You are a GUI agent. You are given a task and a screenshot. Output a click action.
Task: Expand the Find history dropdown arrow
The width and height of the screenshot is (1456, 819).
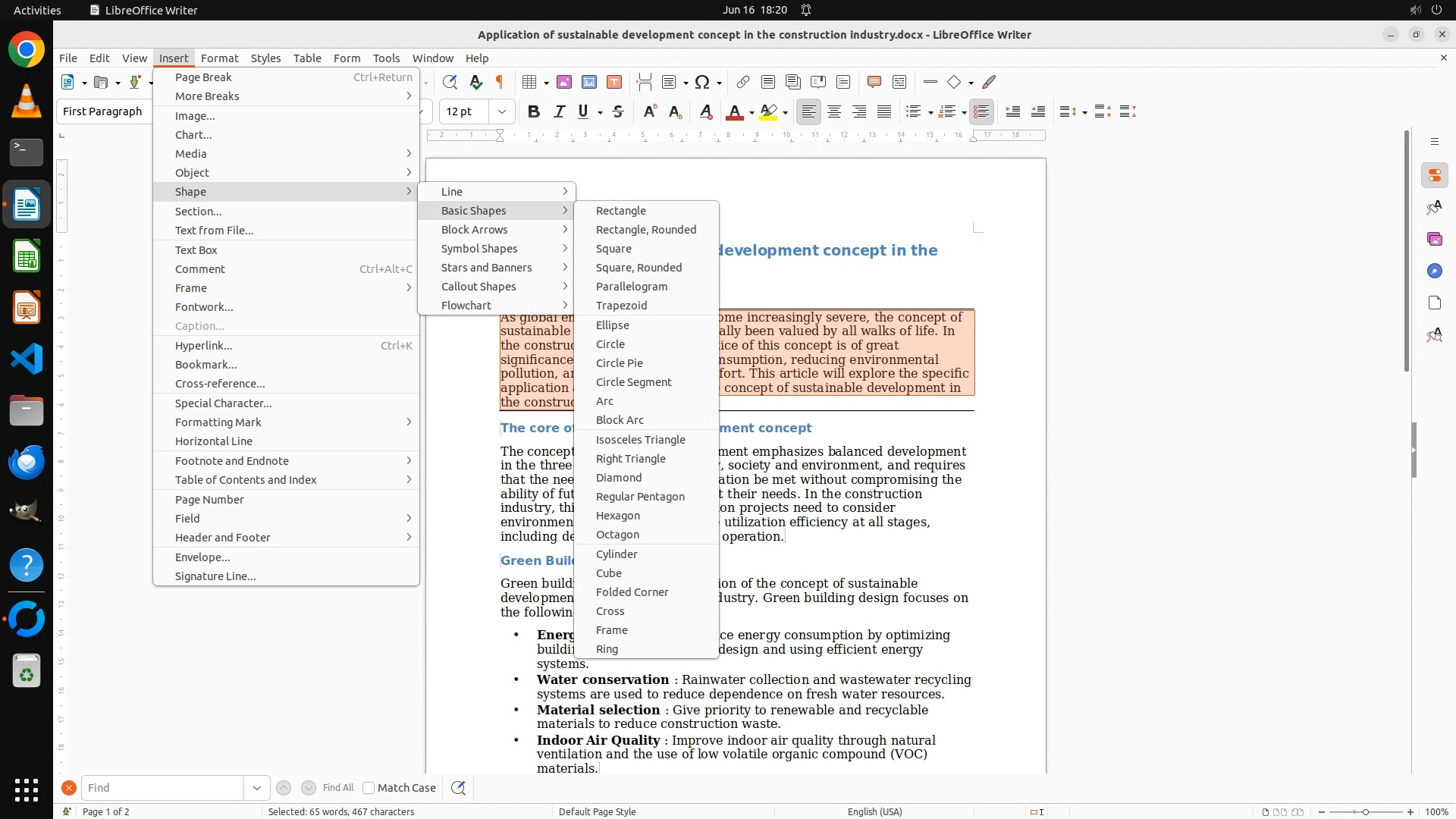257,788
